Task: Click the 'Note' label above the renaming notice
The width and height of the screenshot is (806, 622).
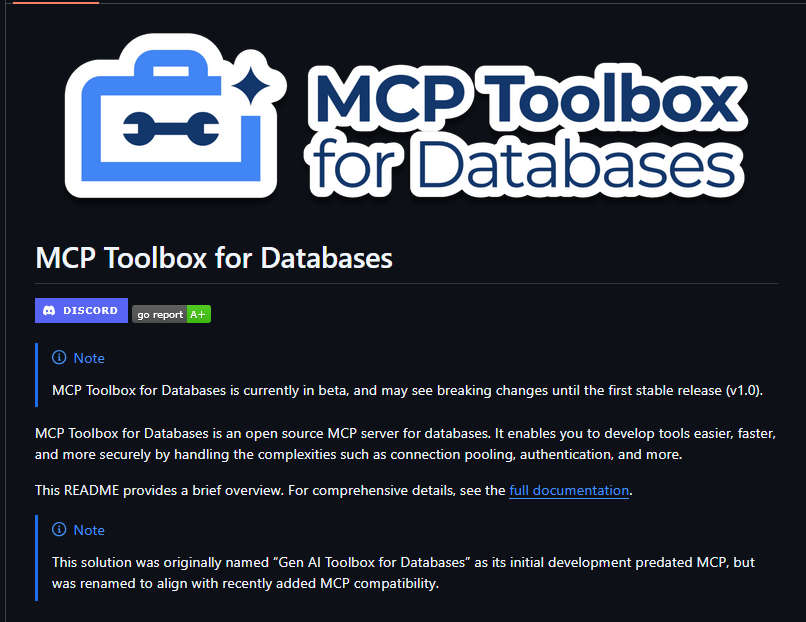Action: tap(89, 530)
